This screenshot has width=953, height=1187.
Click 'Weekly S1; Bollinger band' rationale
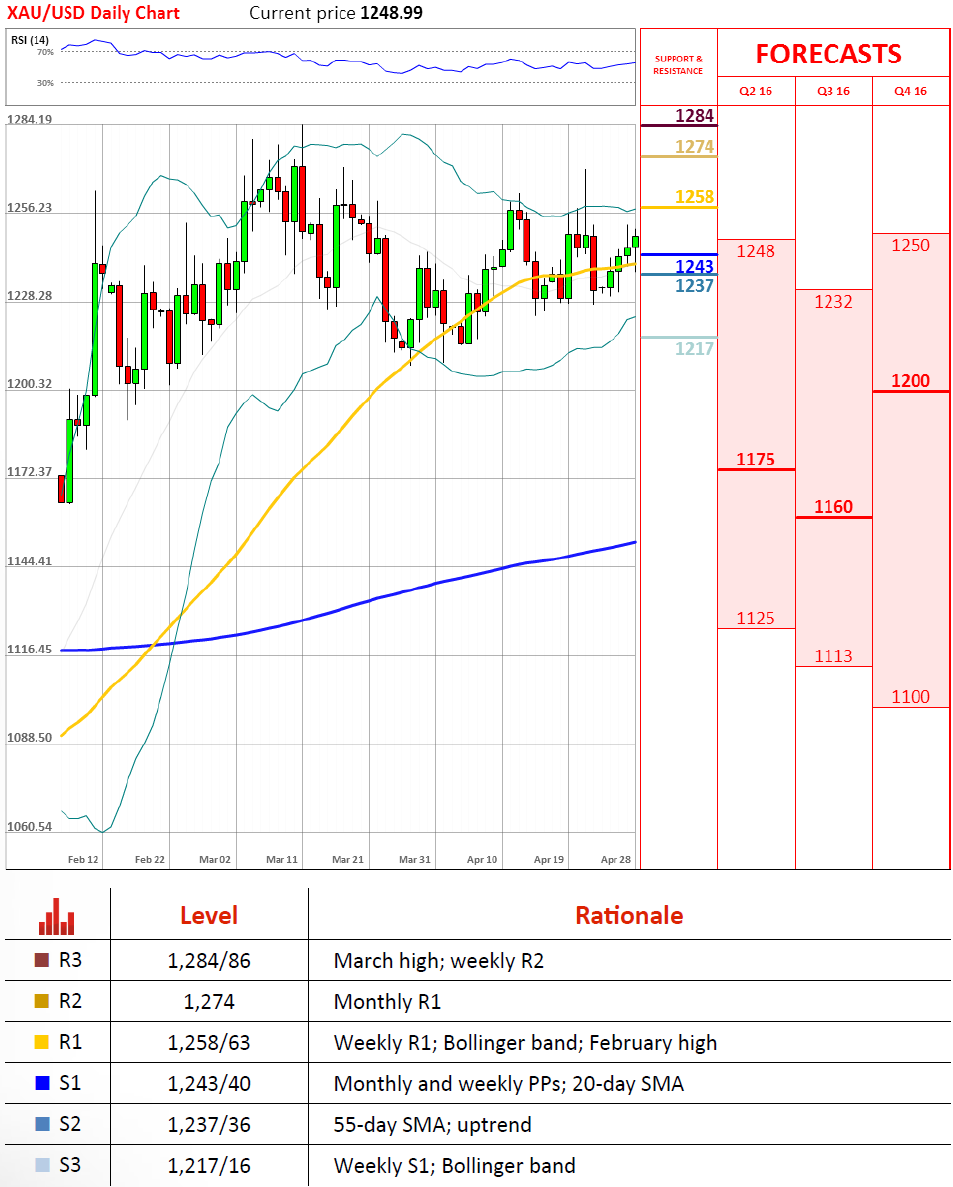click(x=455, y=1165)
